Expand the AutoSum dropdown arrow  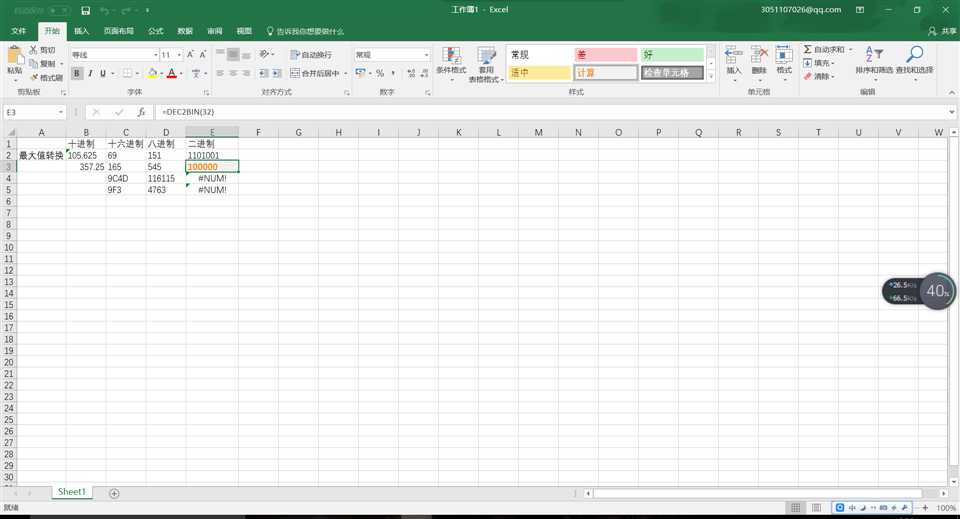tap(850, 49)
